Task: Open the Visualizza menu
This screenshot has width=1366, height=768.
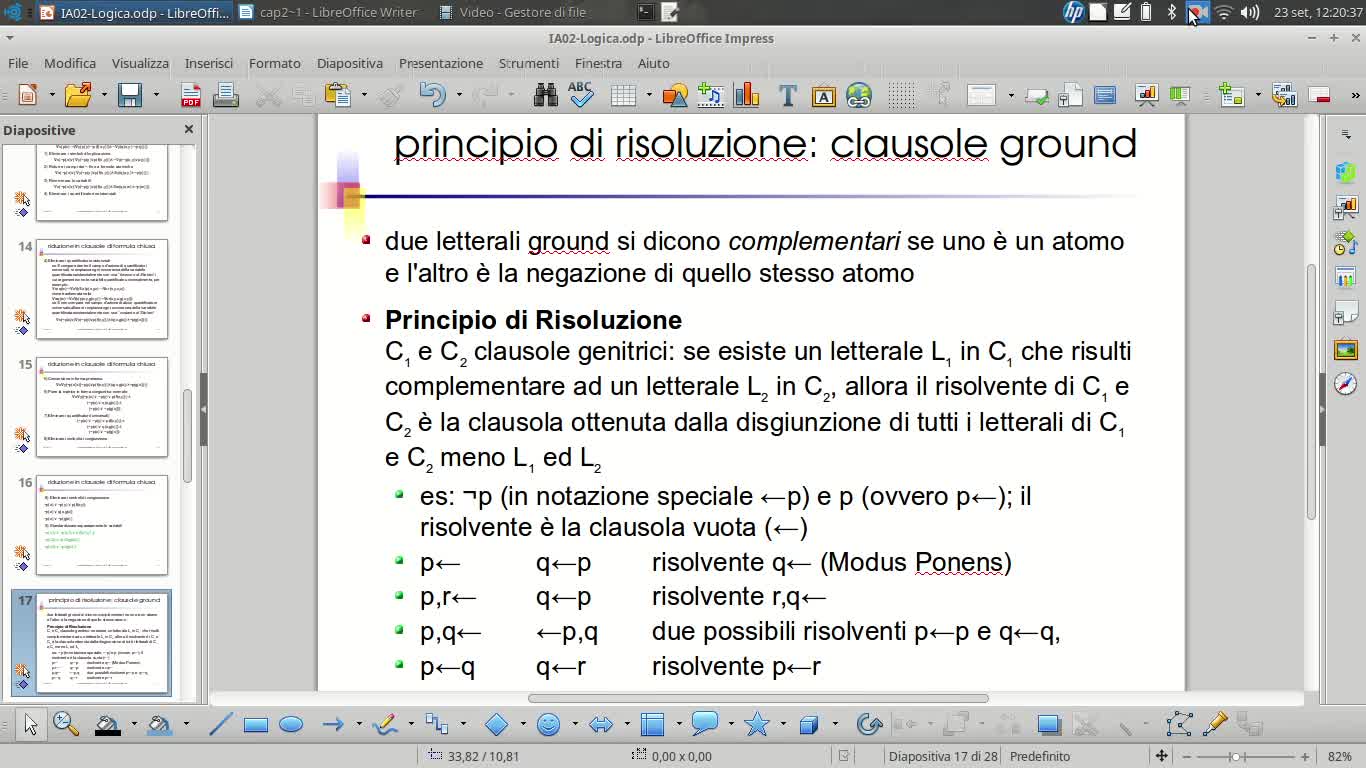Action: tap(140, 63)
